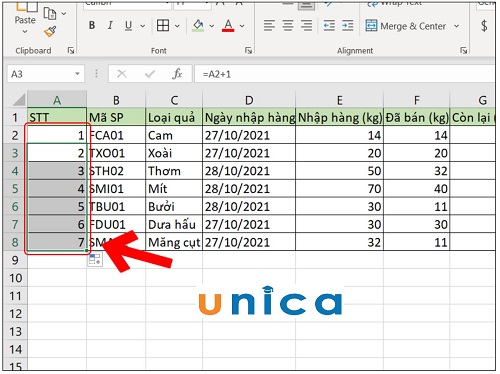500x374 pixels.
Task: Click the Enter checkmark in formula bar
Action: (150, 74)
